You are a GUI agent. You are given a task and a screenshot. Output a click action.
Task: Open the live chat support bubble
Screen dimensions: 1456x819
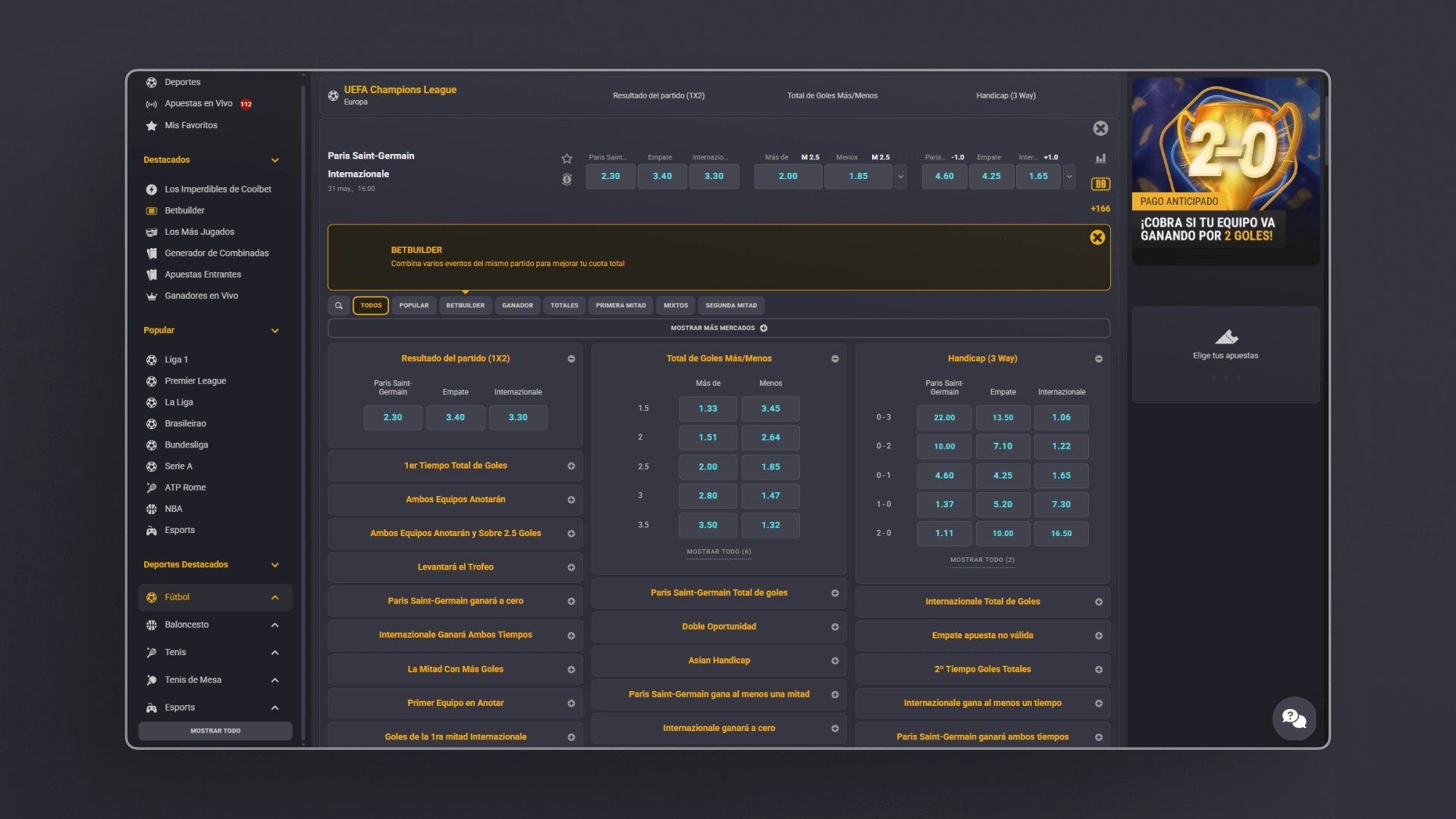click(x=1294, y=718)
